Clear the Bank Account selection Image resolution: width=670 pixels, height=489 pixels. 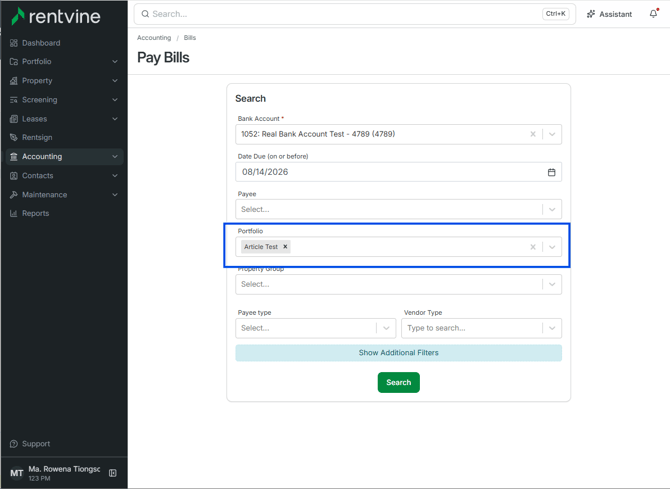tap(533, 134)
